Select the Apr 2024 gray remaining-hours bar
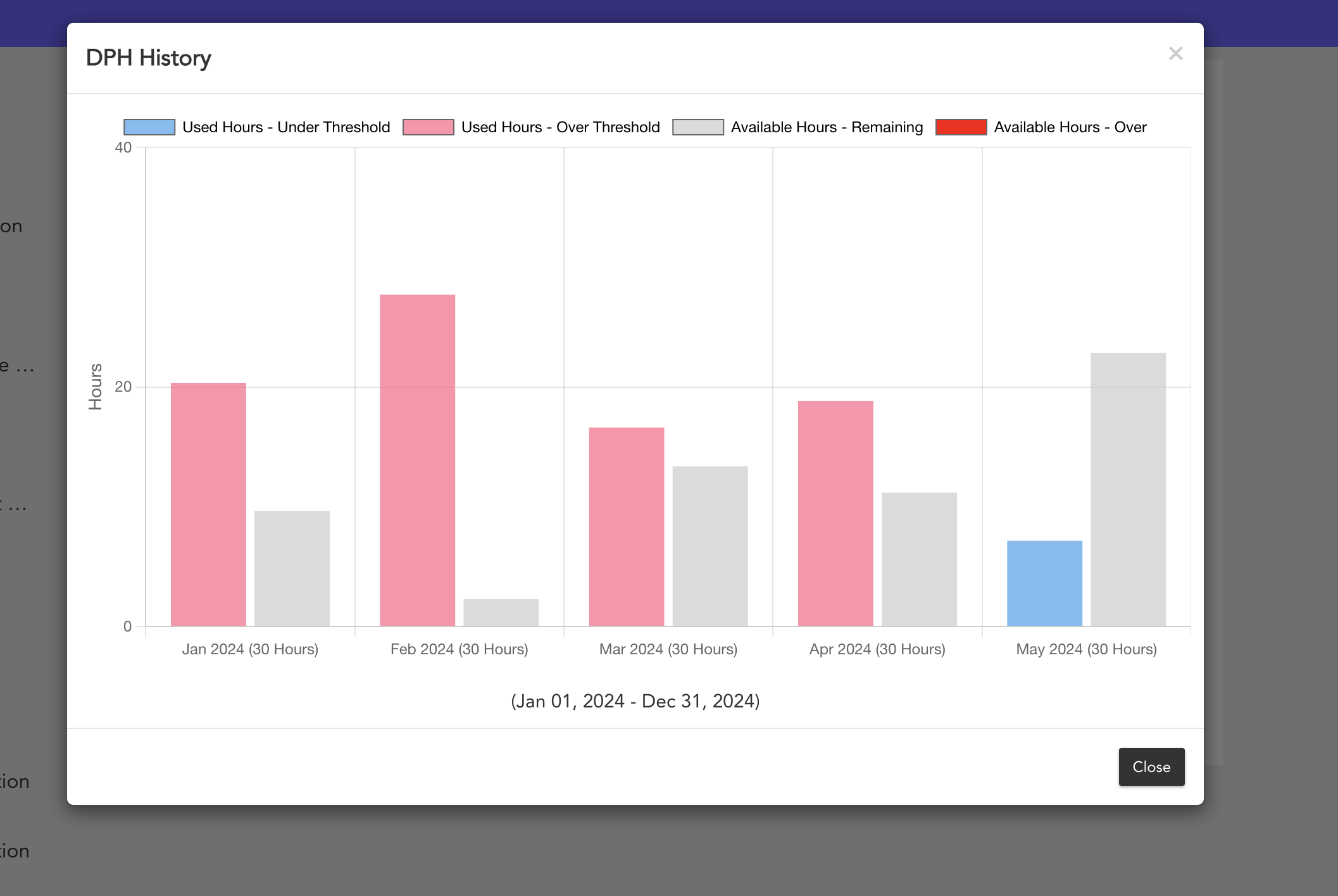Screen dimensions: 1338x896 click(x=919, y=559)
